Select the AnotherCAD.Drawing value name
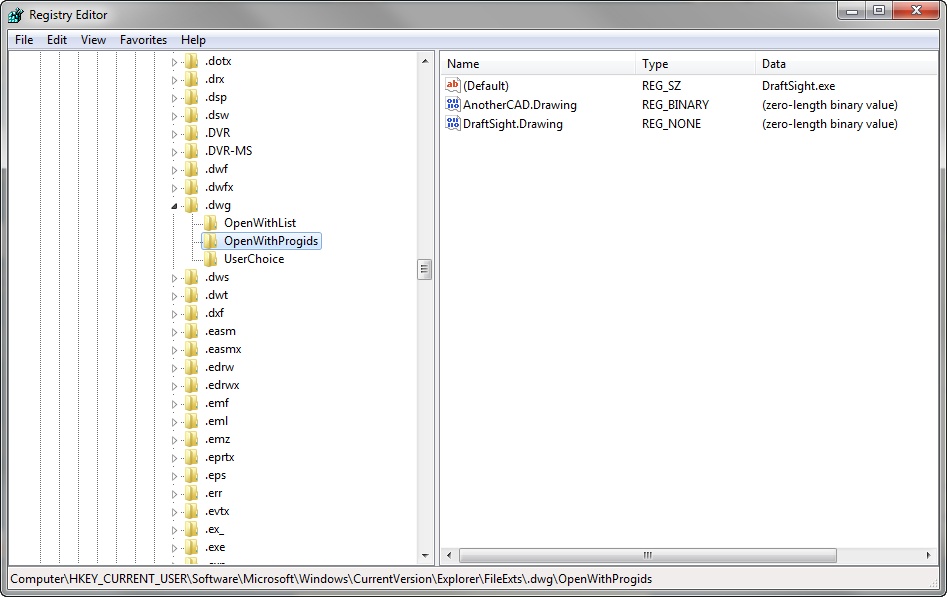The height and width of the screenshot is (597, 947). click(519, 105)
